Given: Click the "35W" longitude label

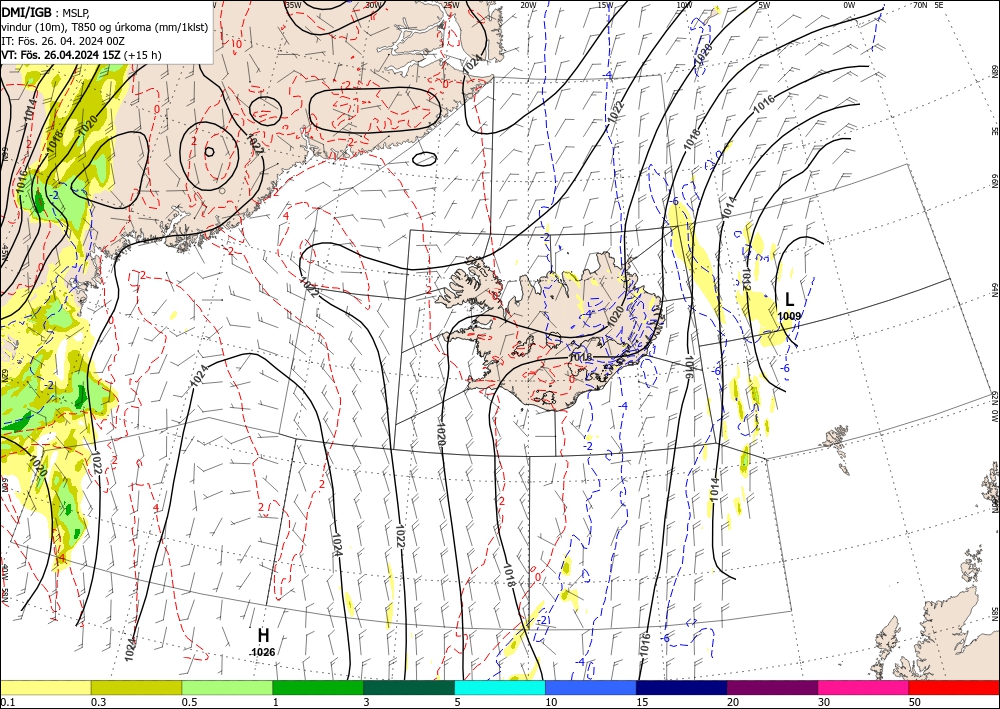Looking at the screenshot, I should (x=293, y=5).
